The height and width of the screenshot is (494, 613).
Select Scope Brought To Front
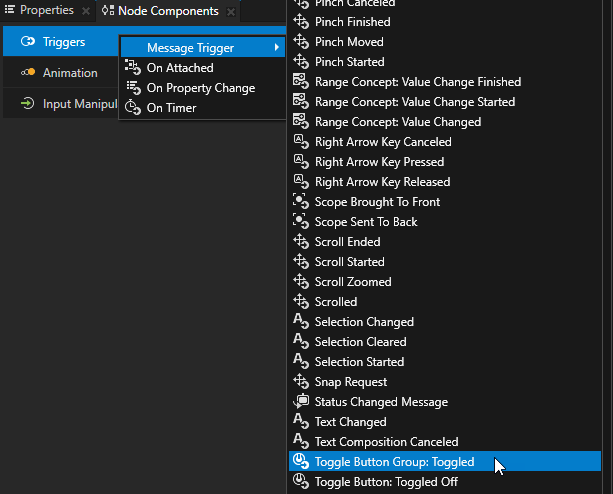445,201
